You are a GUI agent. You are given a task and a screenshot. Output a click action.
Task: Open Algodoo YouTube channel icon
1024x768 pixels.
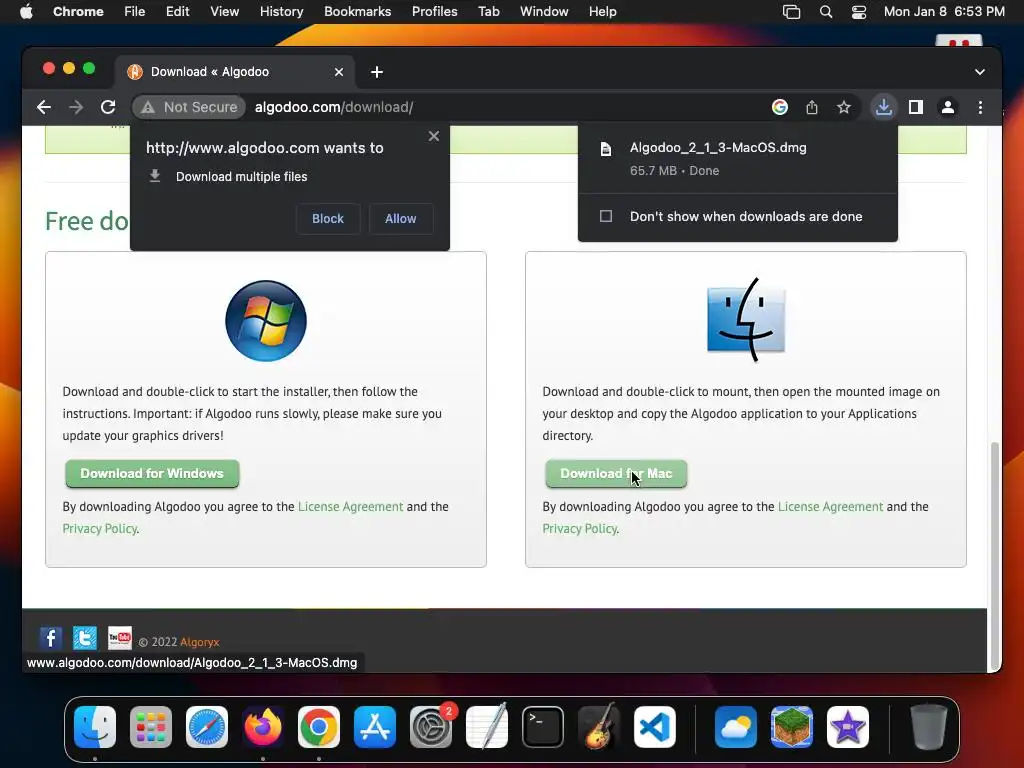[x=120, y=638]
